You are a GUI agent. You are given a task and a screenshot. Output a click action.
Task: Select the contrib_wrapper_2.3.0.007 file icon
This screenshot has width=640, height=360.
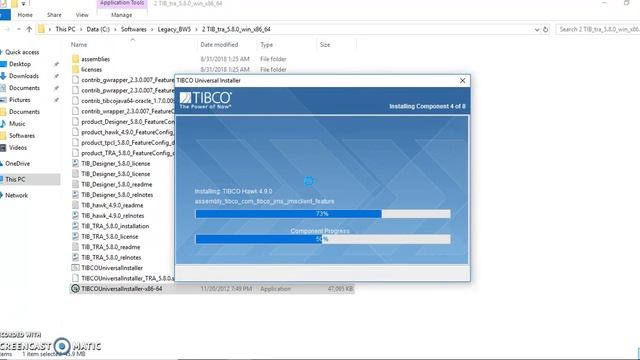coord(75,111)
